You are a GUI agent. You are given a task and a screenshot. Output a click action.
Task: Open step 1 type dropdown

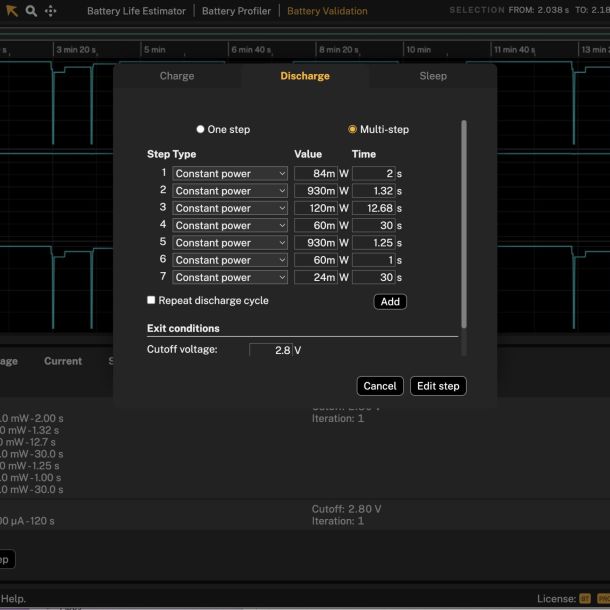[x=229, y=174]
